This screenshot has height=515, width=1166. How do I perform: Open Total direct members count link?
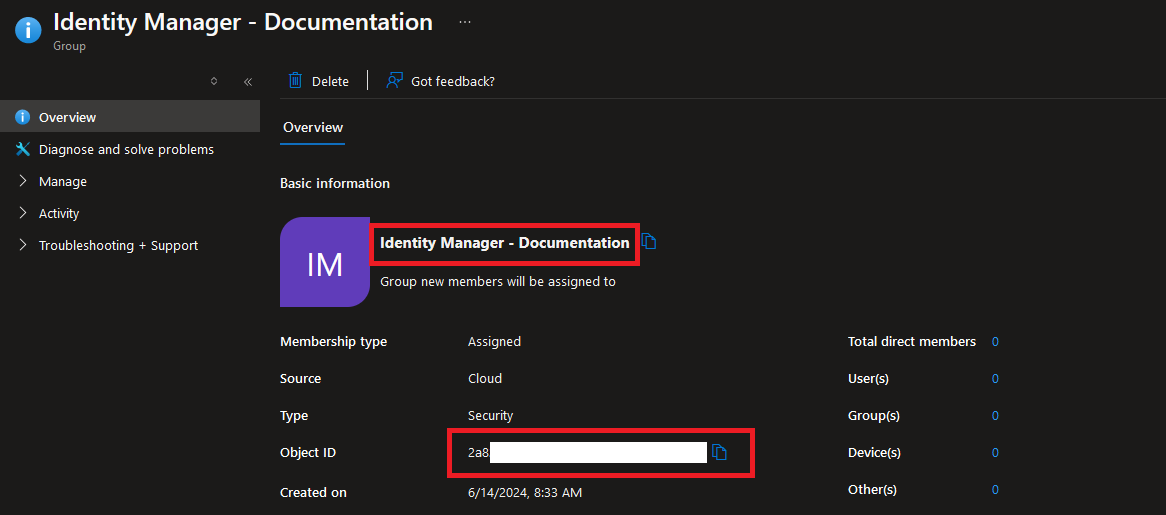coord(995,341)
